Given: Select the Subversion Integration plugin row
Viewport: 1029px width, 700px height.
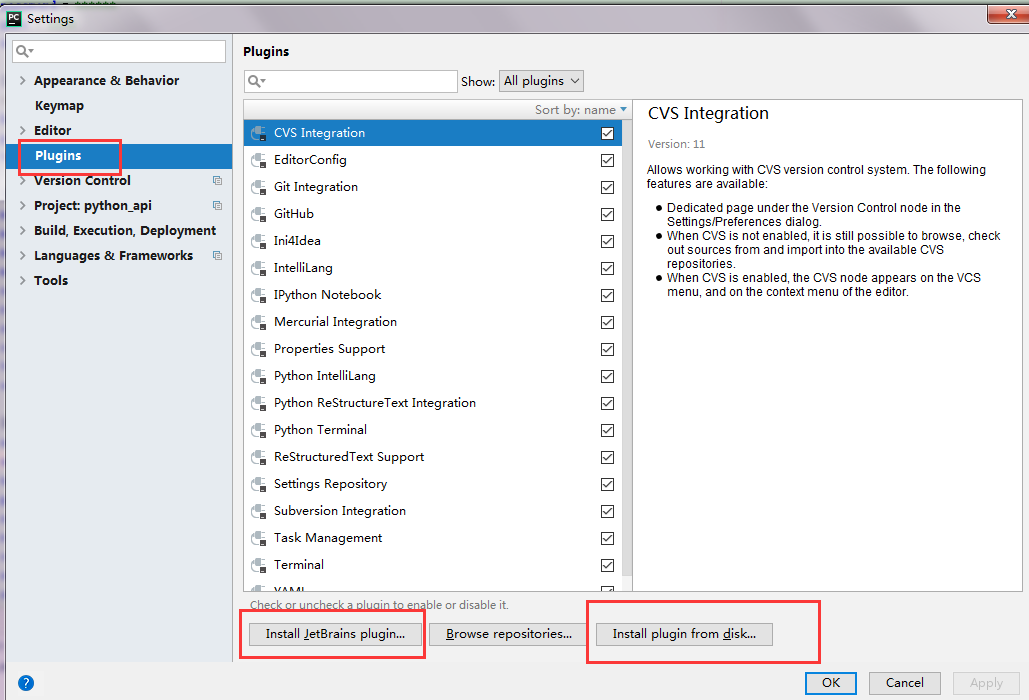Looking at the screenshot, I should (433, 511).
